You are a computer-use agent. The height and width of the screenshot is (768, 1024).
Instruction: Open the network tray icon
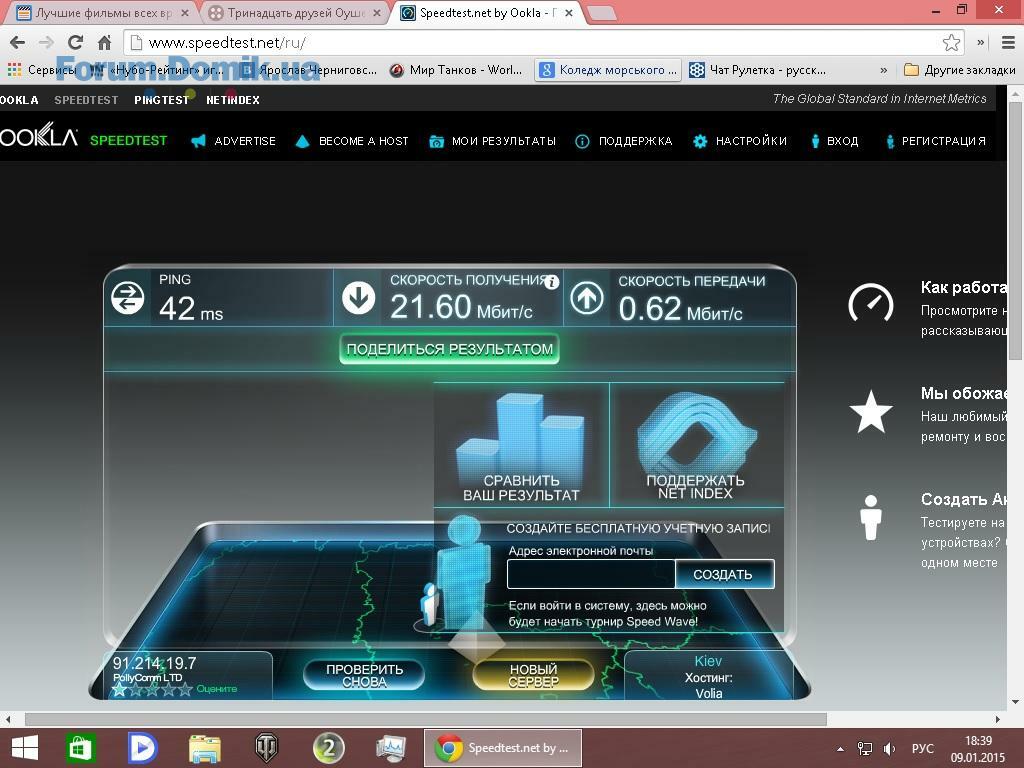tap(865, 749)
